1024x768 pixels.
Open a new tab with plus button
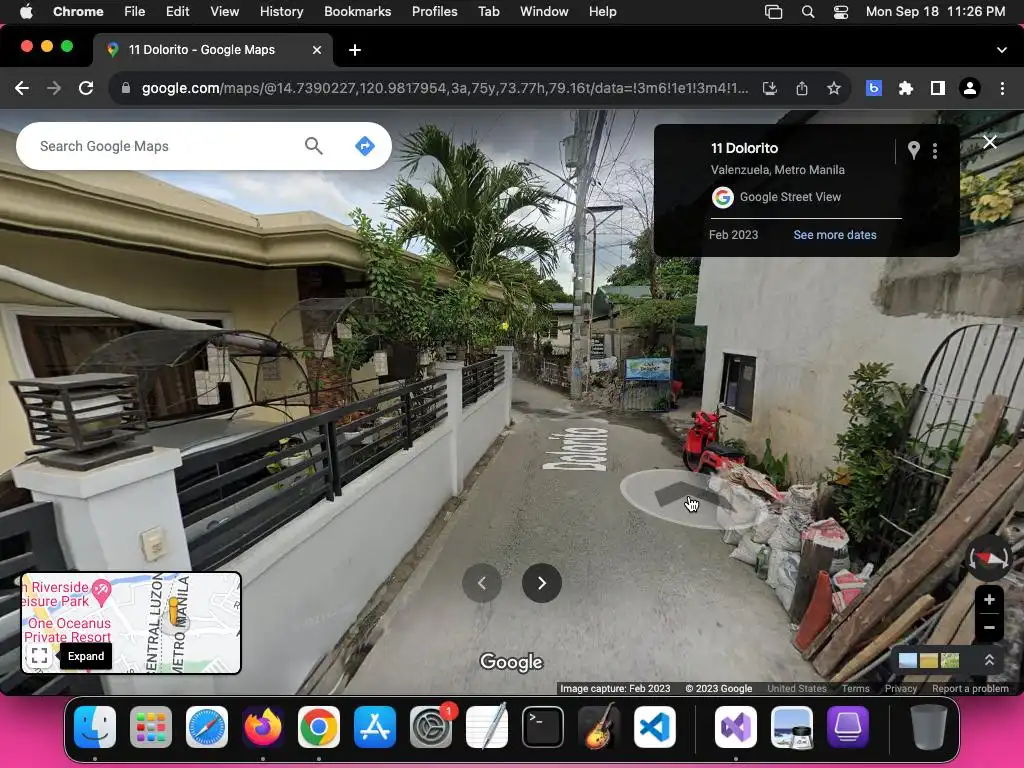(355, 50)
